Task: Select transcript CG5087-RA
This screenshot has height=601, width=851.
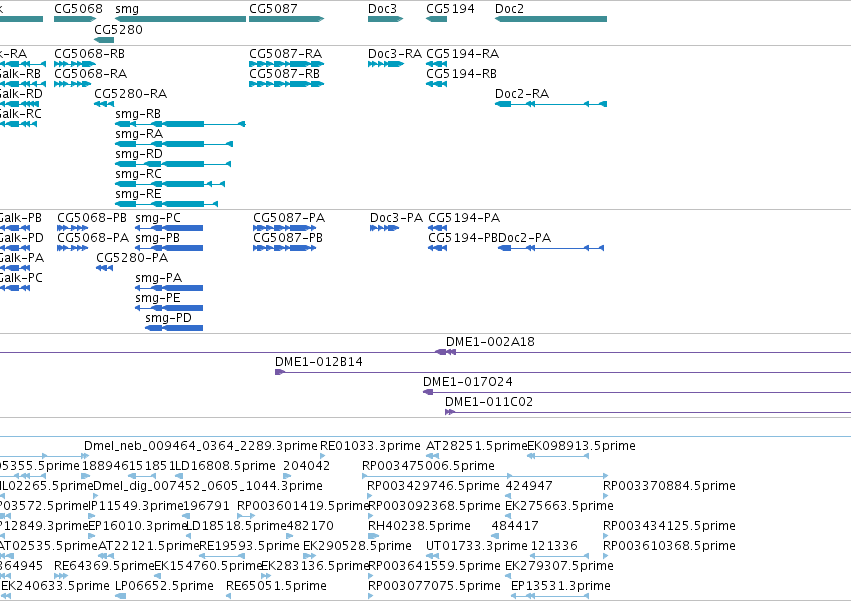Action: click(285, 54)
